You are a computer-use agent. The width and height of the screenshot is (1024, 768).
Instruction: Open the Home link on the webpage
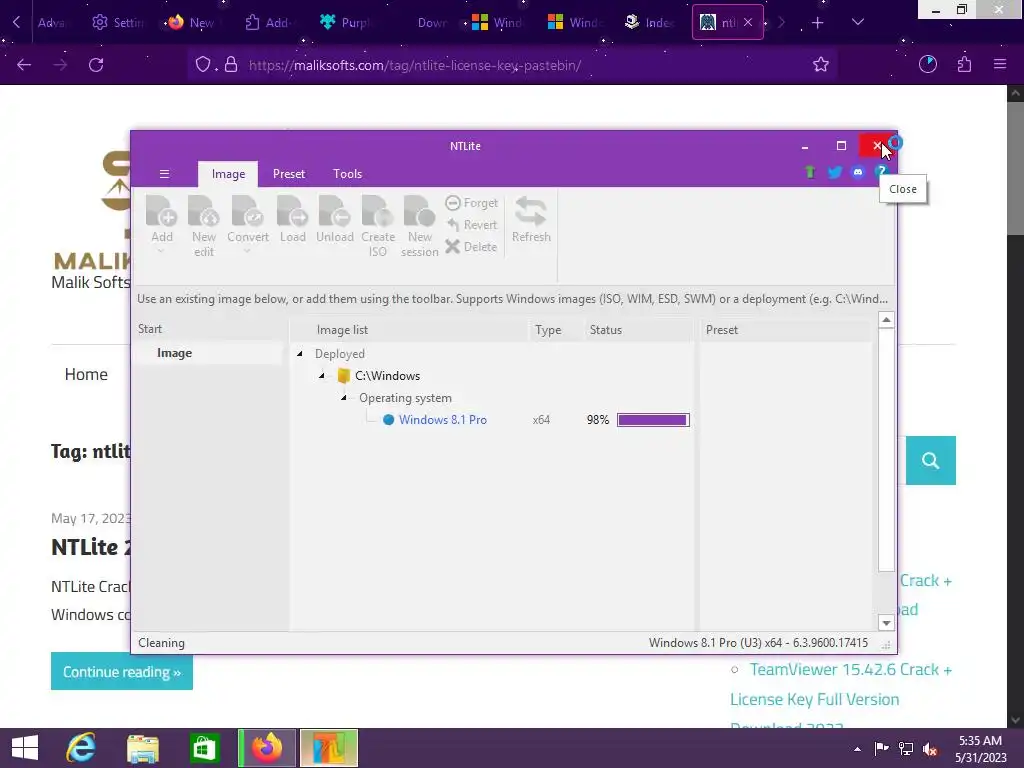(86, 374)
